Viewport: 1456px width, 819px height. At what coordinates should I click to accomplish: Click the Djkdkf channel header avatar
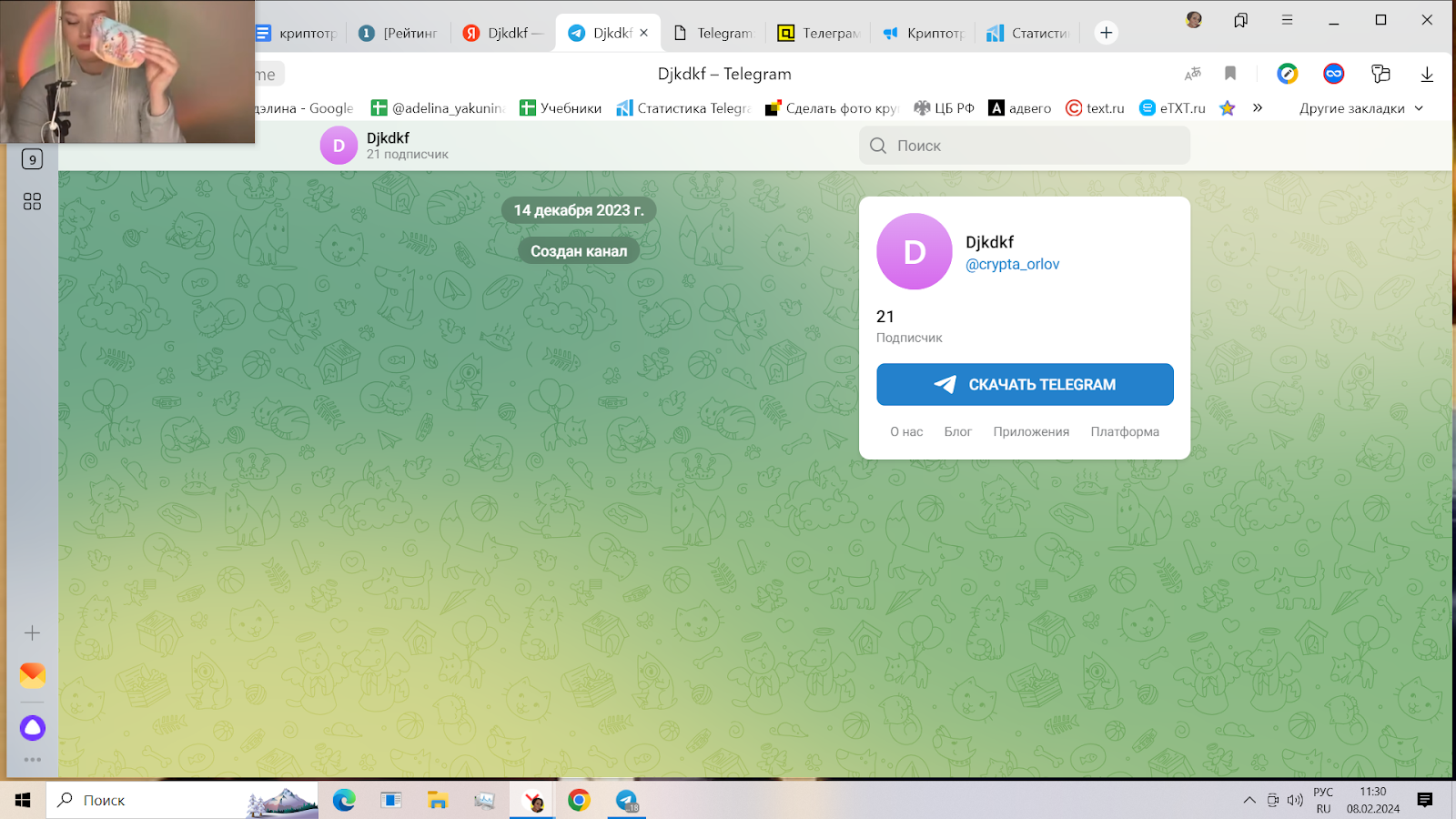[339, 146]
